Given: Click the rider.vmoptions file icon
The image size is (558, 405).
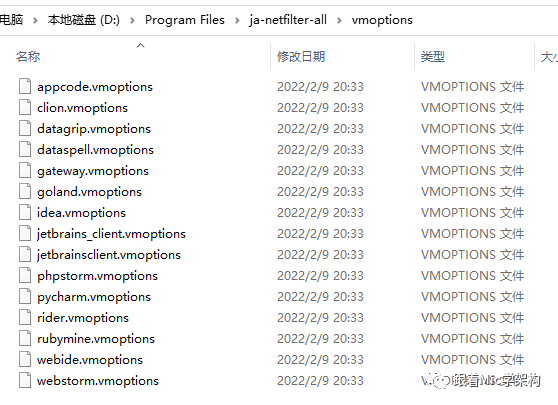Looking at the screenshot, I should click(x=25, y=317).
